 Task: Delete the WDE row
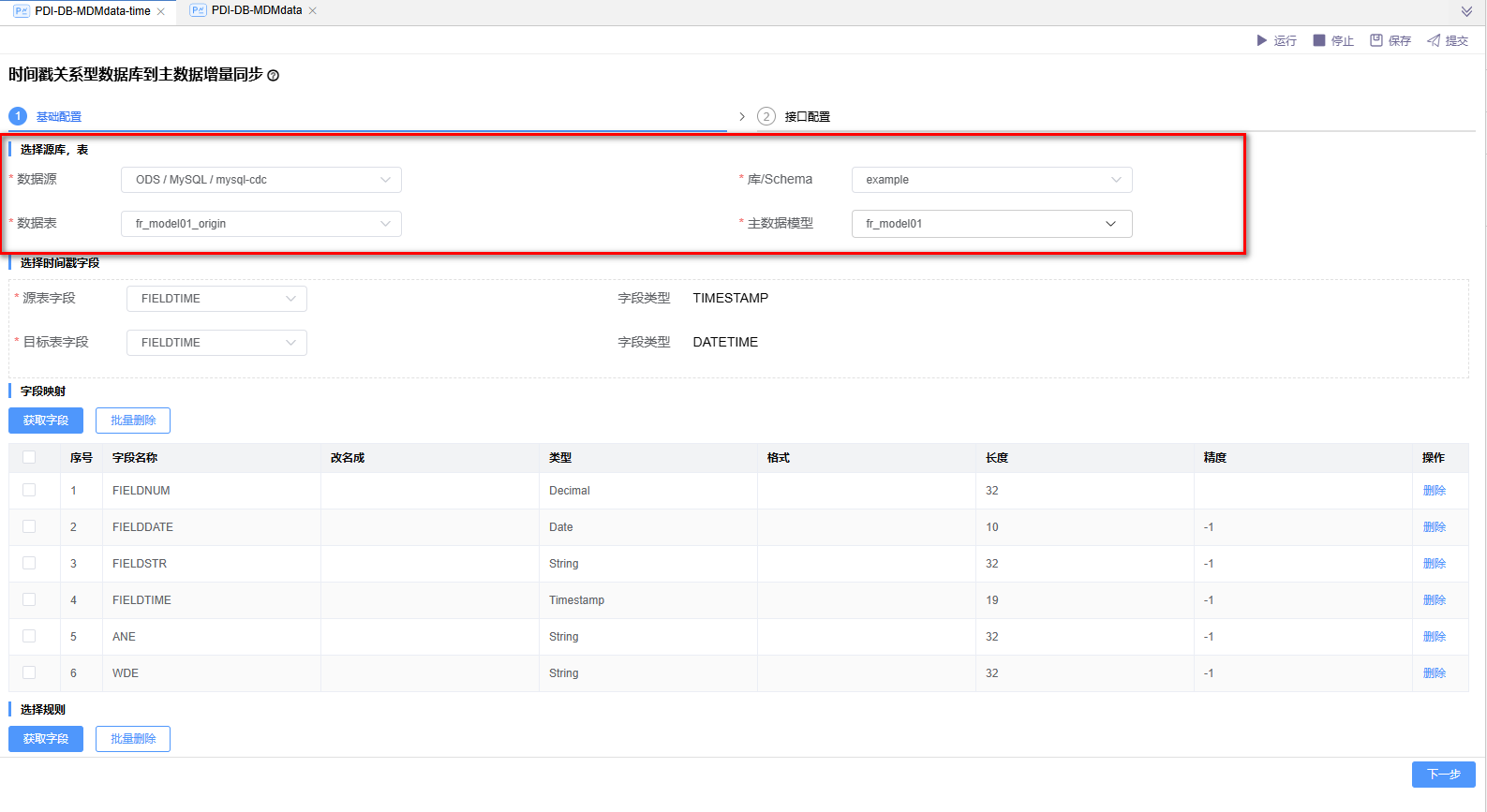[x=1435, y=673]
